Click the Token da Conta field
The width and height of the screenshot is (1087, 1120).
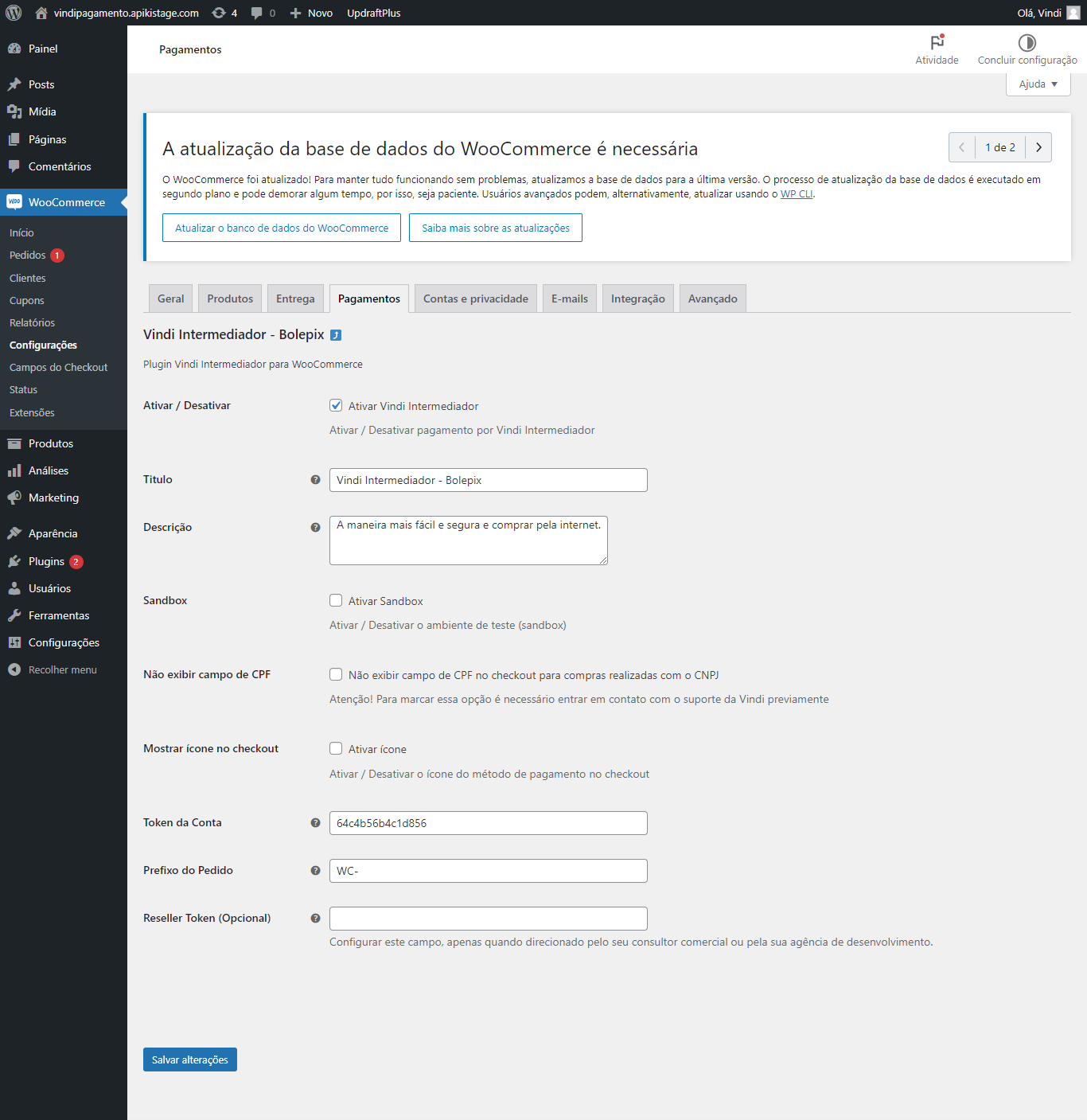pos(489,823)
